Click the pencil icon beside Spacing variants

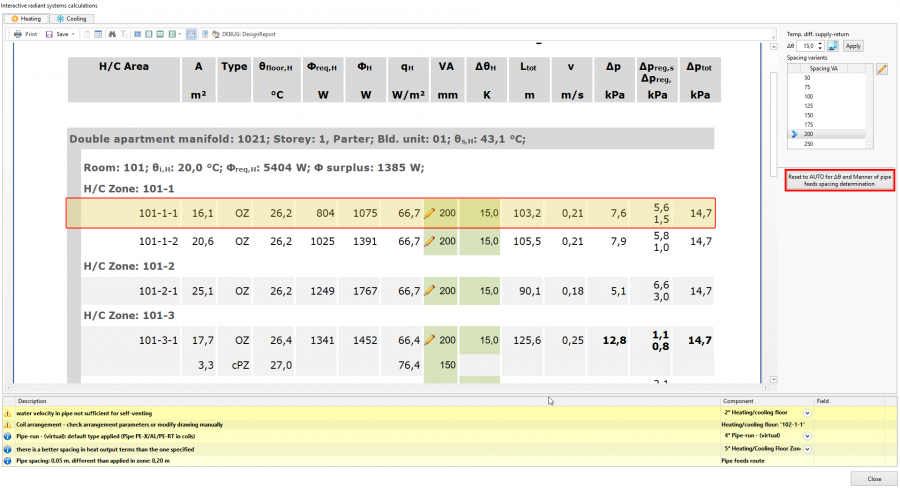coord(882,69)
